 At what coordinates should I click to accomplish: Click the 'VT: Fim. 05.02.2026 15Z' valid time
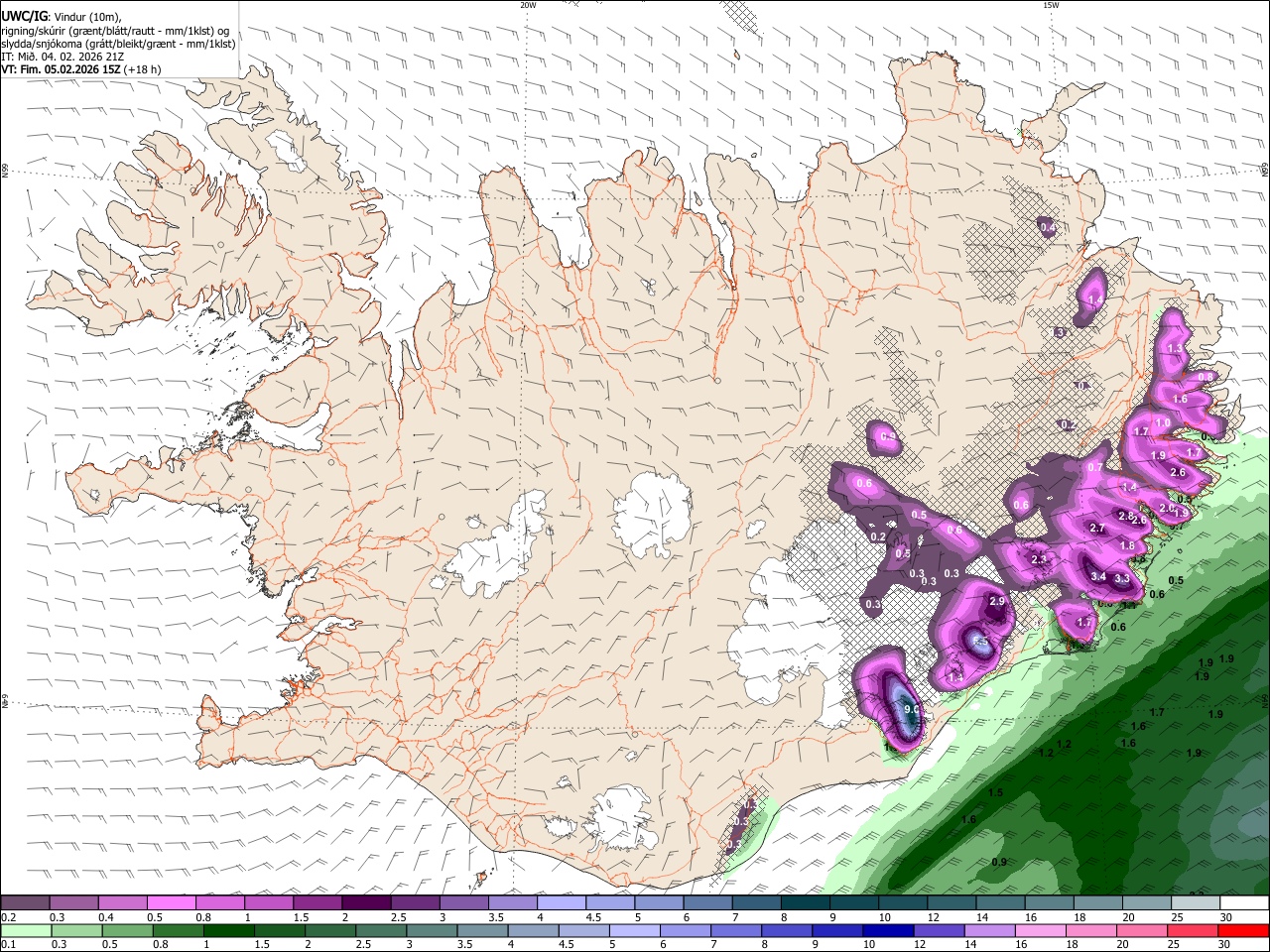click(x=61, y=69)
